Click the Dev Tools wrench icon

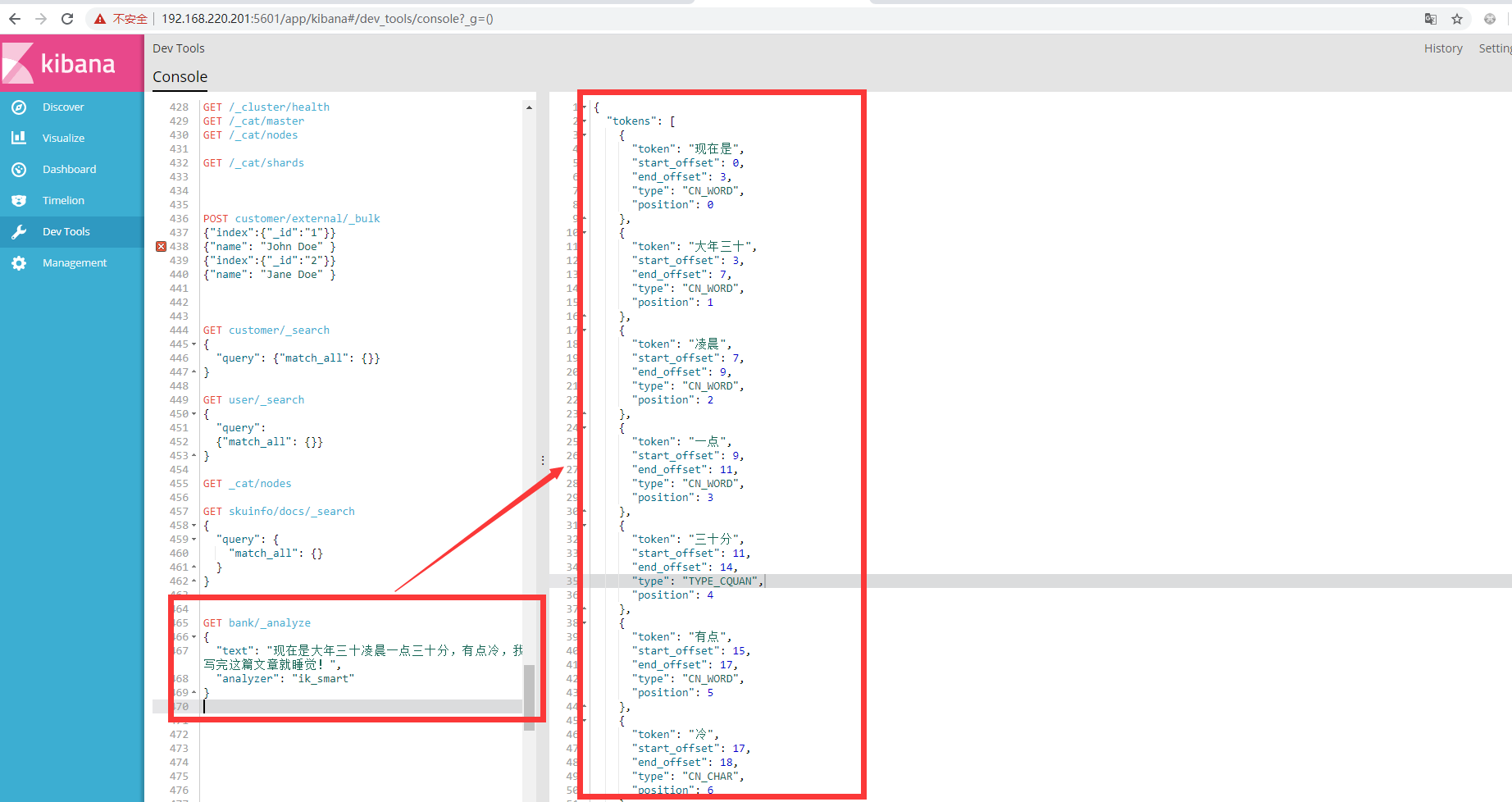tap(19, 232)
